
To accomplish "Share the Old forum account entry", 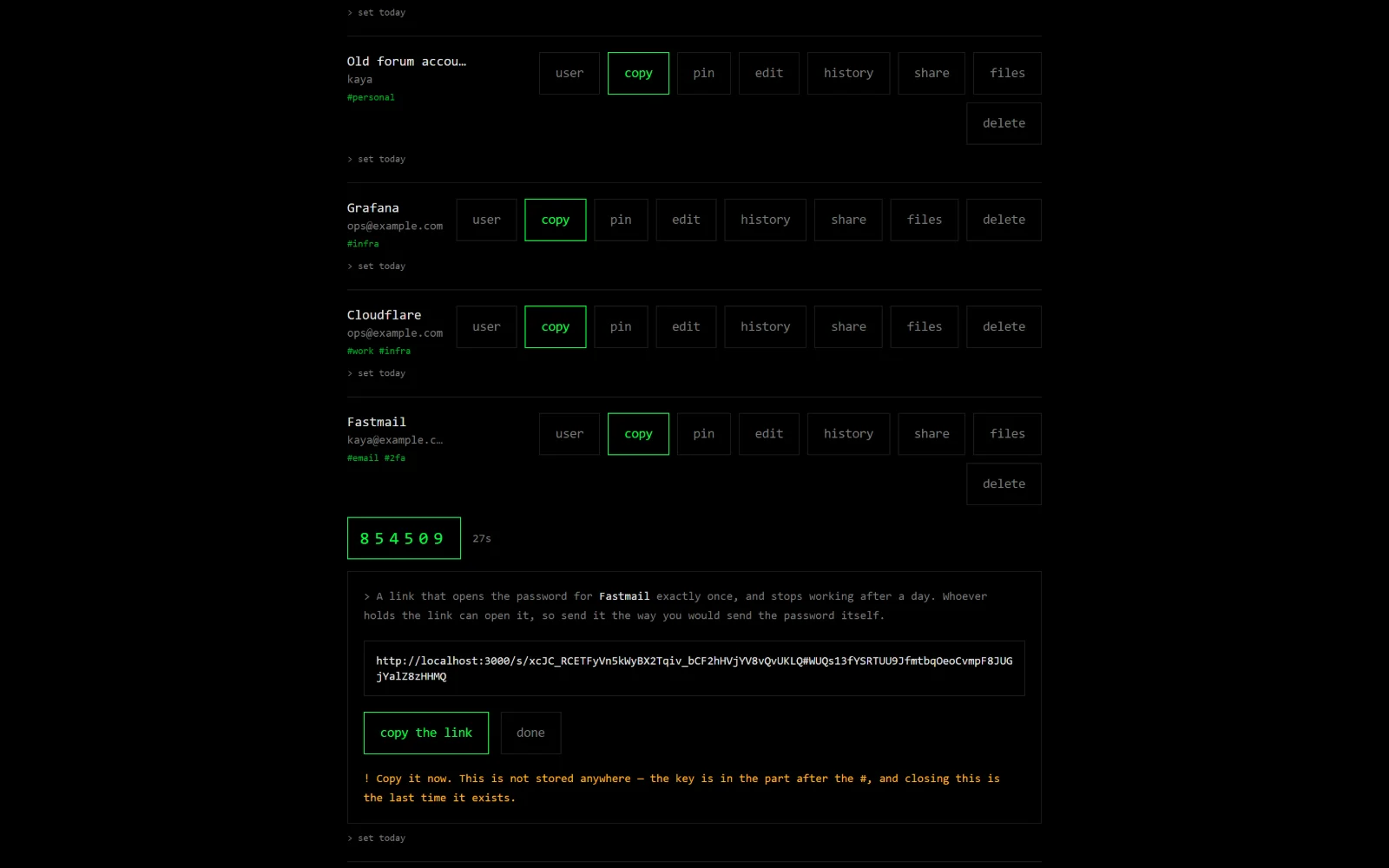I will point(931,74).
